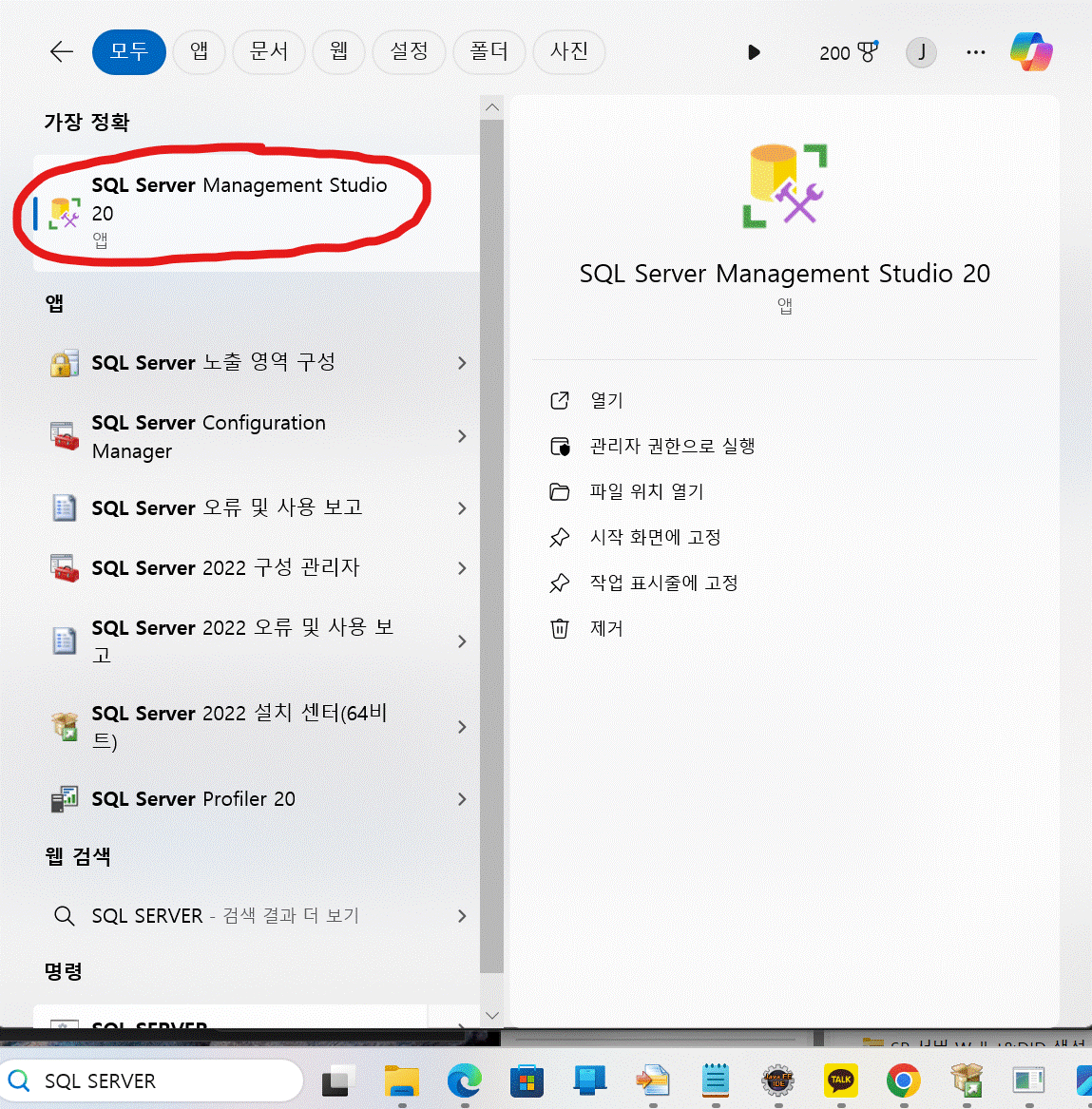Open the J user account avatar
Viewport: 1092px width, 1109px height.
click(921, 52)
